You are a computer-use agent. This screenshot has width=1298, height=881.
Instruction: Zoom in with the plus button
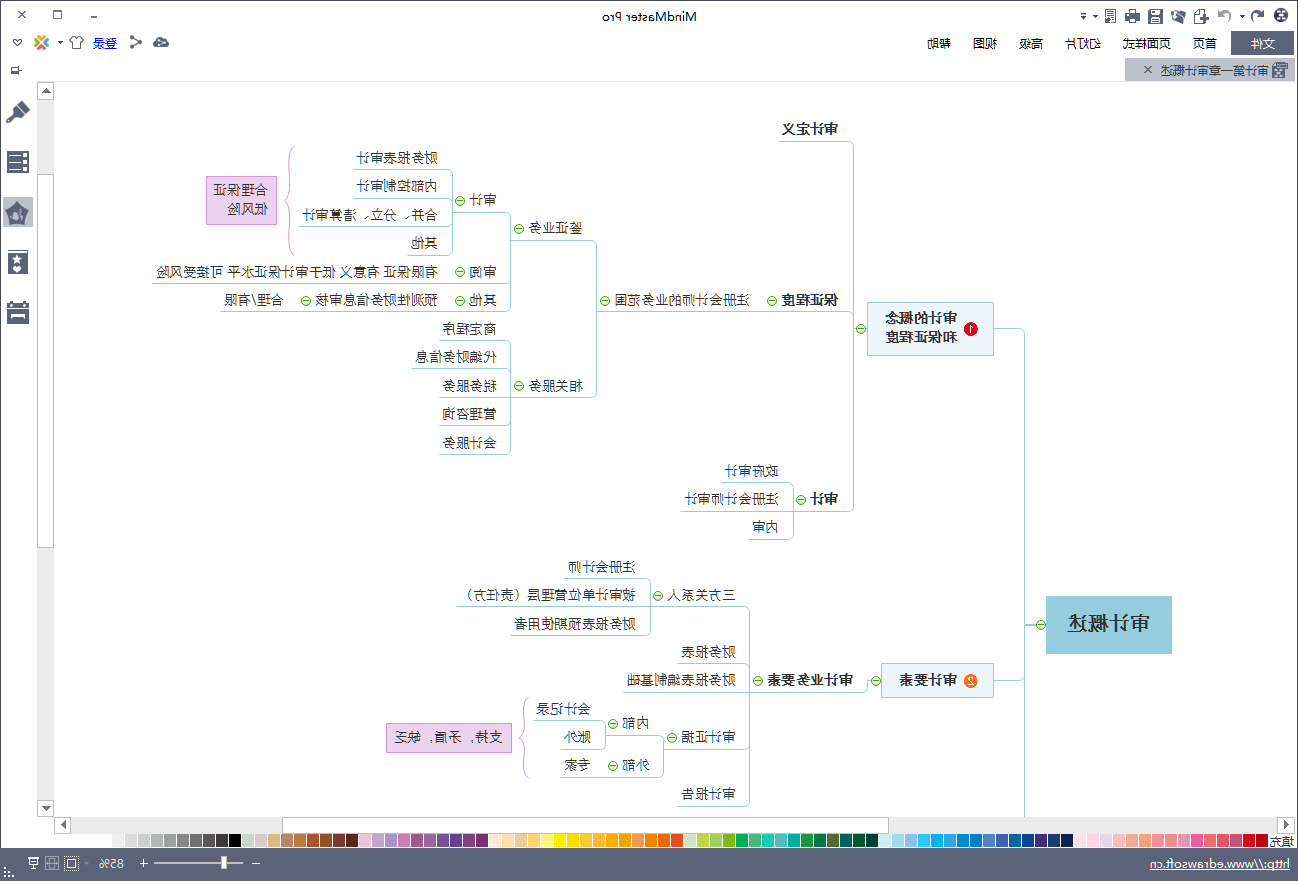click(144, 863)
